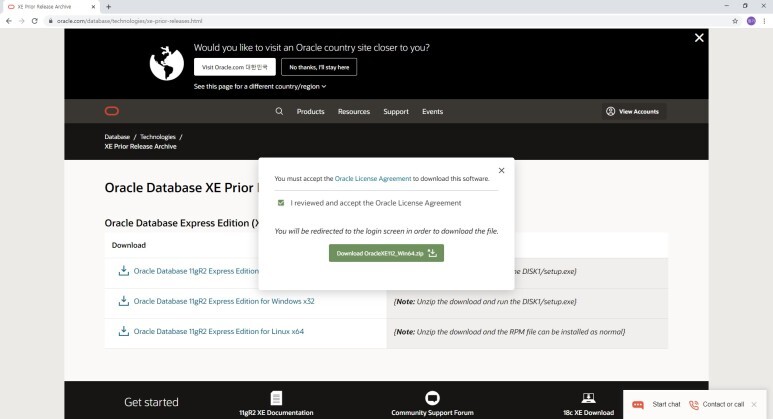Click the View Accounts button
The image size is (773, 419).
[x=633, y=111]
